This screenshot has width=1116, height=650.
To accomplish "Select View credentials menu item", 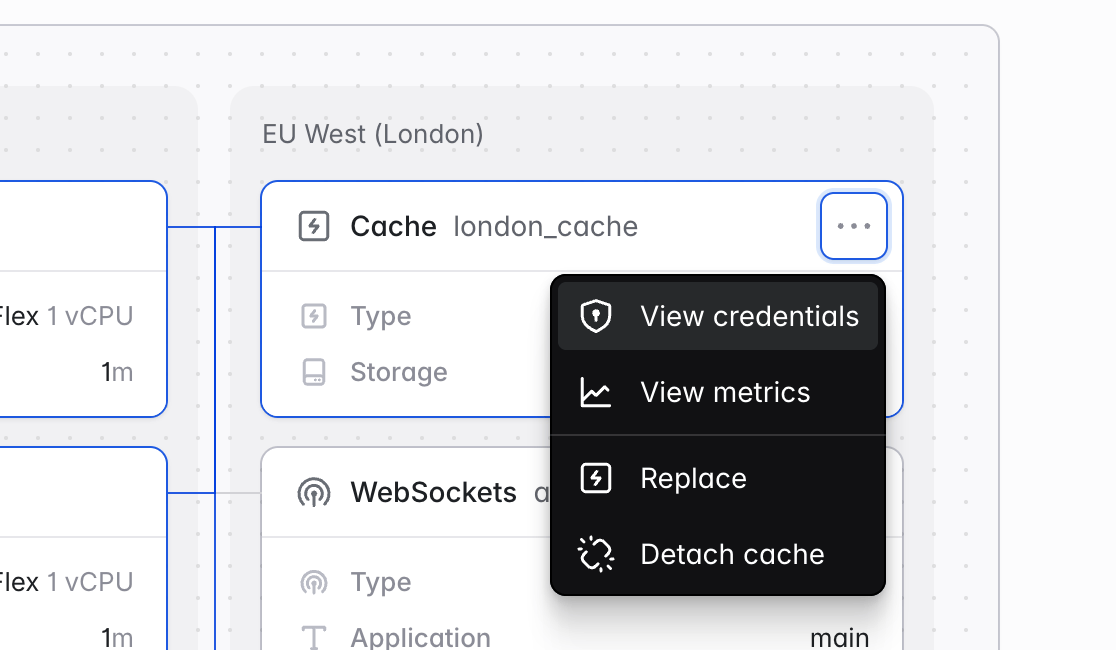I will tap(717, 316).
